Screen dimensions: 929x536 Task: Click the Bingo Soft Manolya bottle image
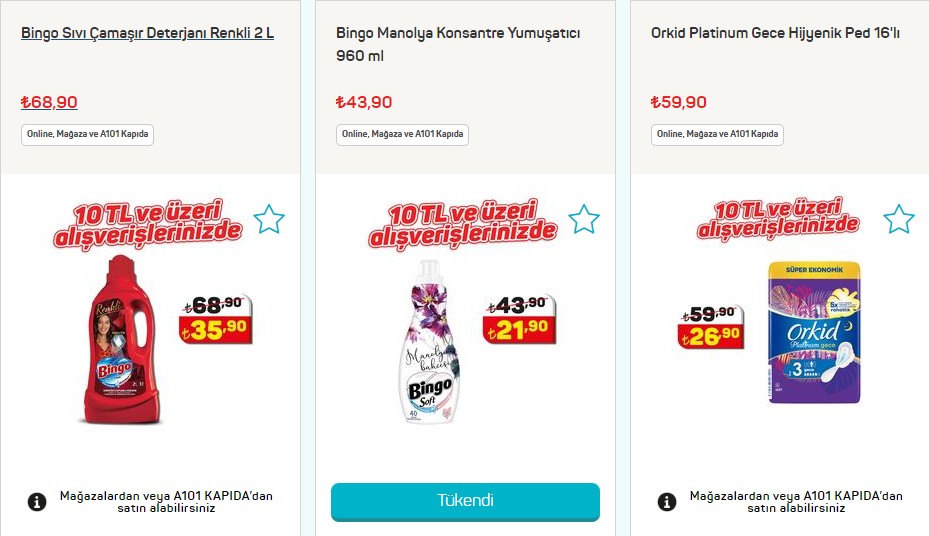pyautogui.click(x=430, y=341)
